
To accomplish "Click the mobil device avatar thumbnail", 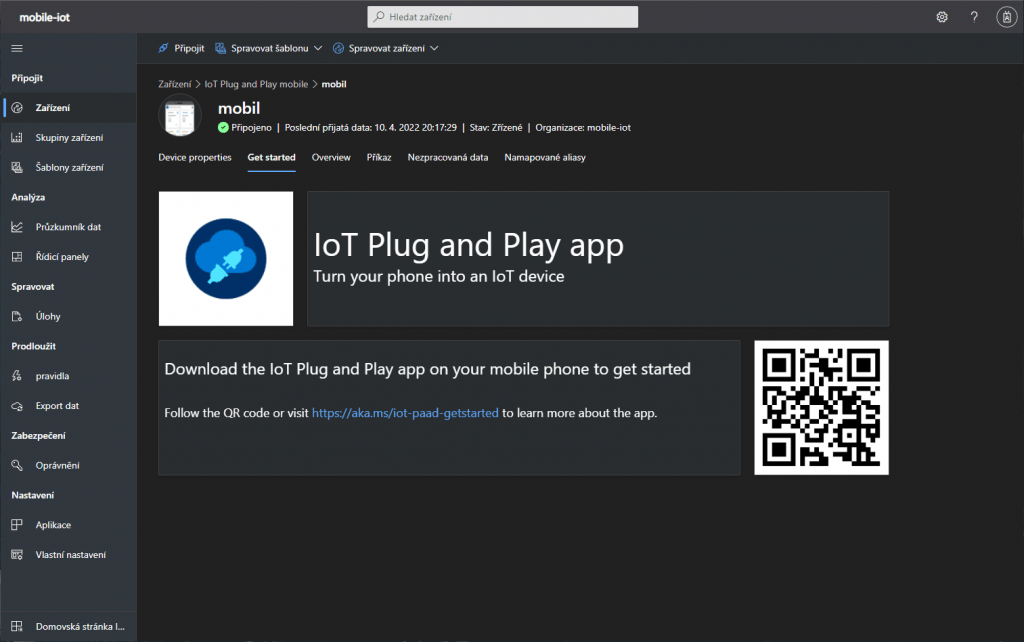I will [180, 117].
